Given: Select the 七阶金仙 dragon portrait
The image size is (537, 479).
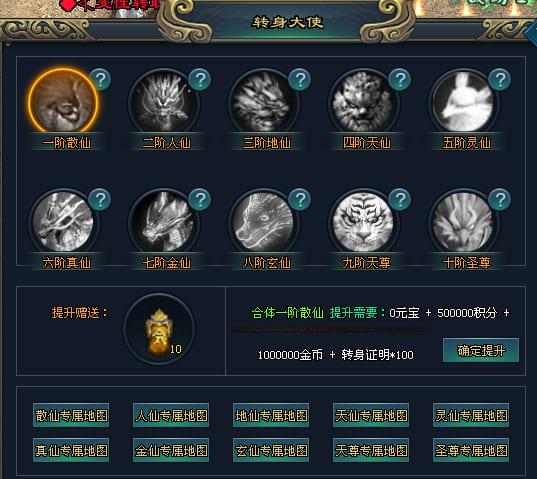Looking at the screenshot, I should 163,222.
